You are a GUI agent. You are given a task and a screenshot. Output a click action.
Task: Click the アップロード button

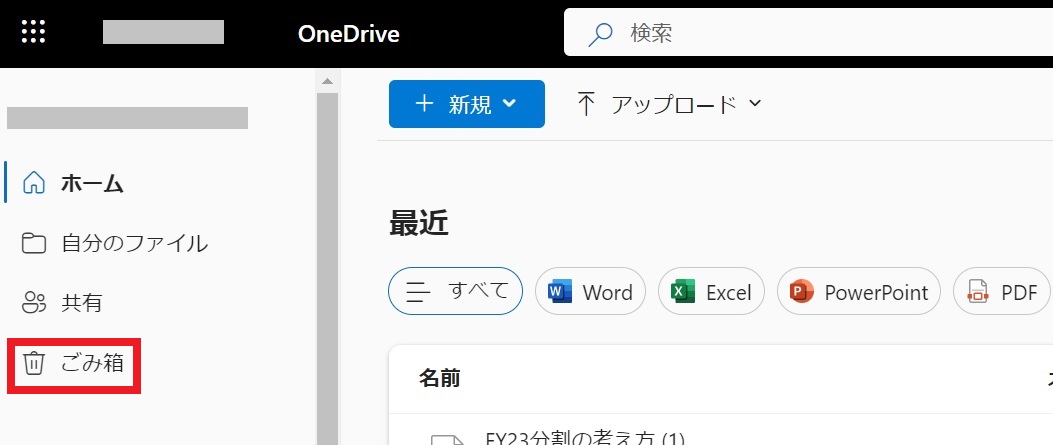tap(669, 104)
